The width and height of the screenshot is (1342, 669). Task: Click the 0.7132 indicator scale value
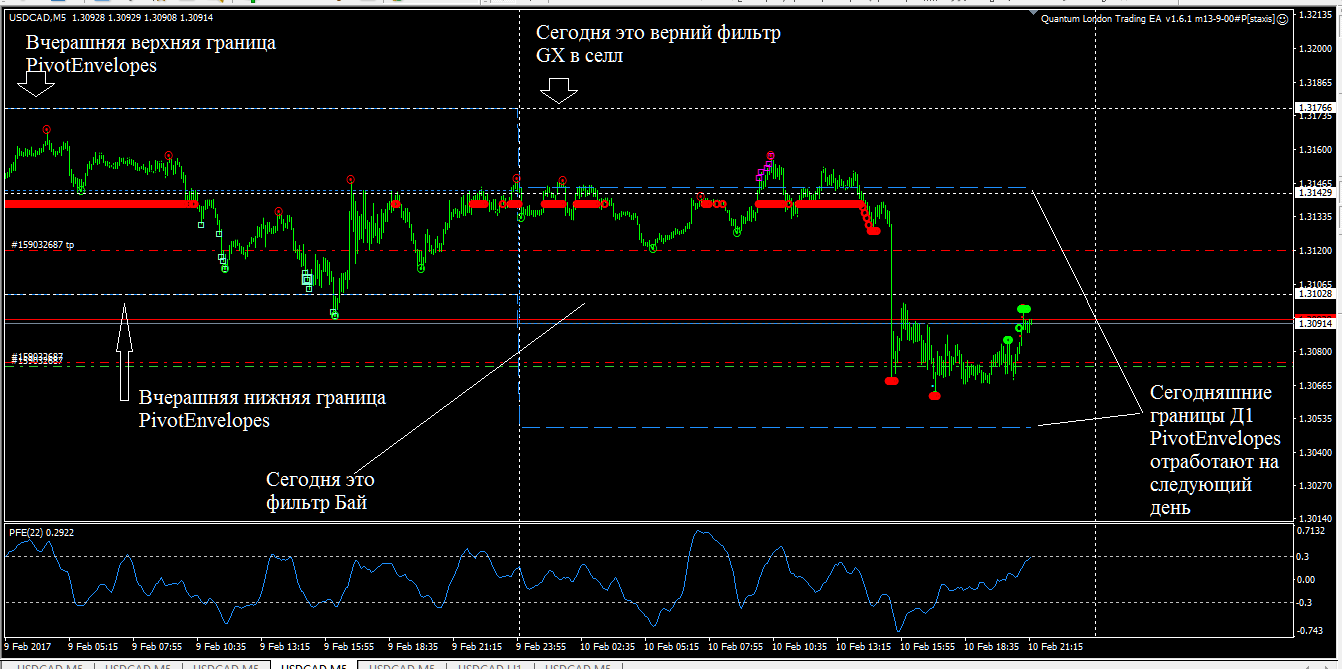1311,531
